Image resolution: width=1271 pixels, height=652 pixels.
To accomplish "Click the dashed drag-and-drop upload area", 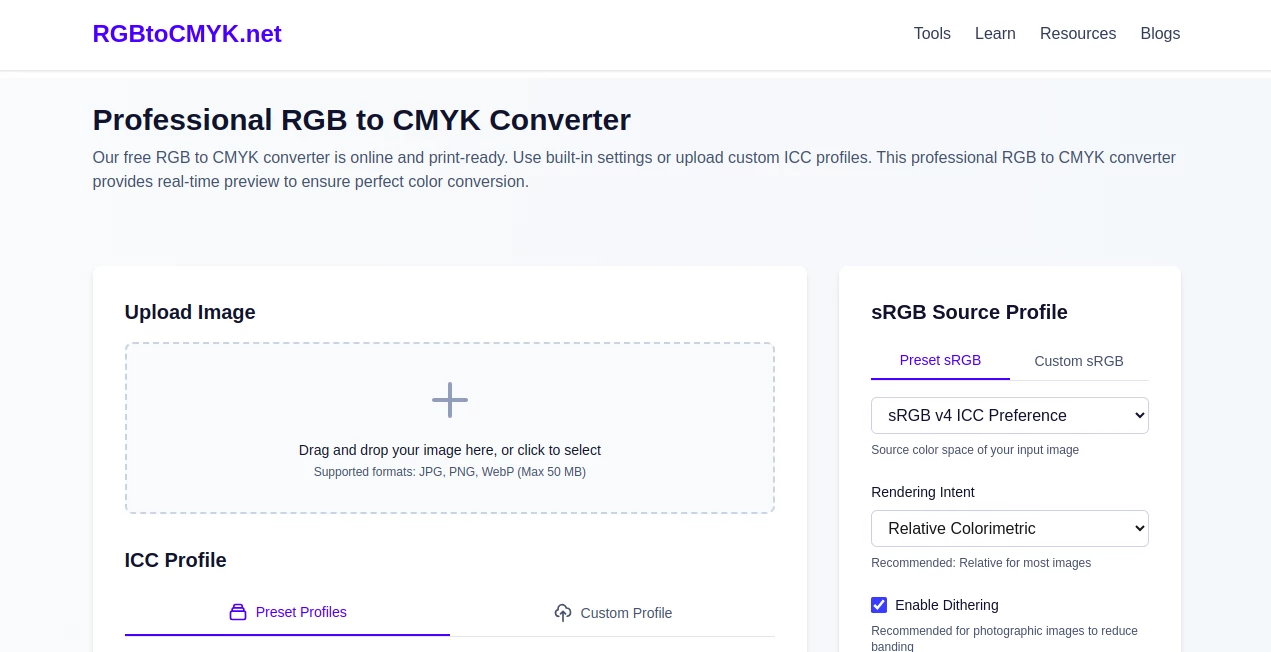I will click(449, 428).
